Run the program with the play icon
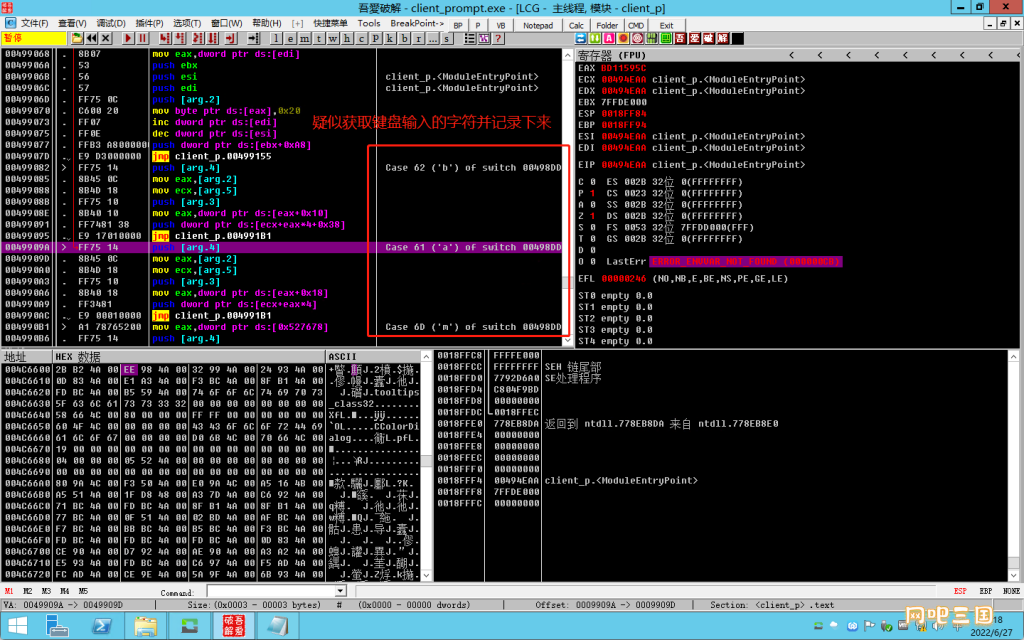Viewport: 1024px width, 640px height. [x=128, y=39]
